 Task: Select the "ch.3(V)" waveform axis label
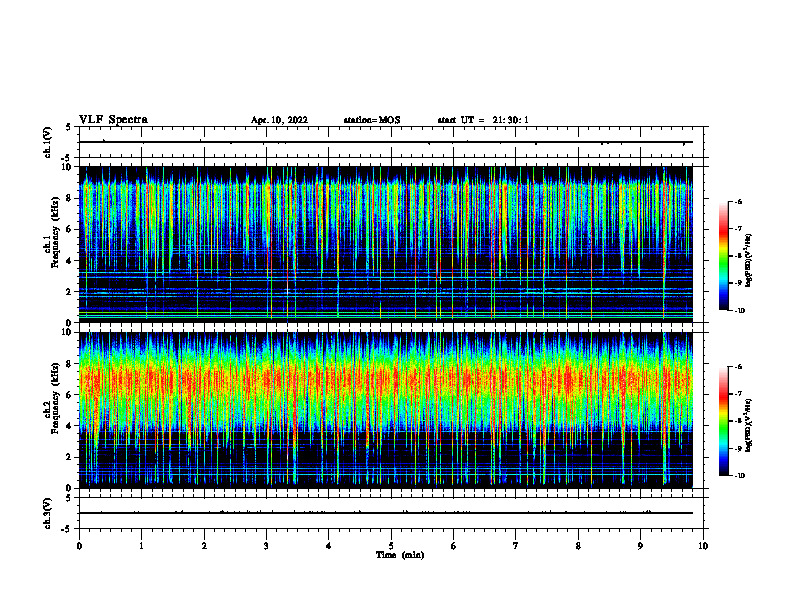pyautogui.click(x=48, y=513)
